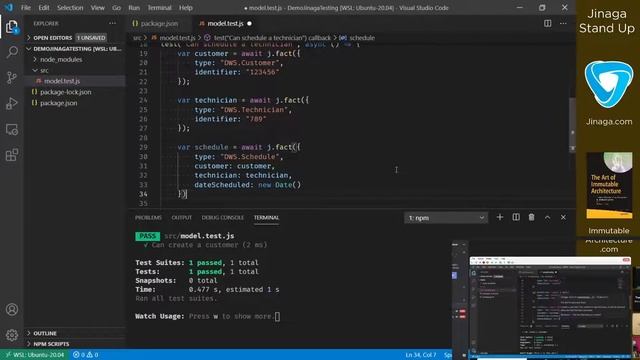The image size is (640, 360).
Task: Select the Terminal panel tab
Action: tap(266, 218)
